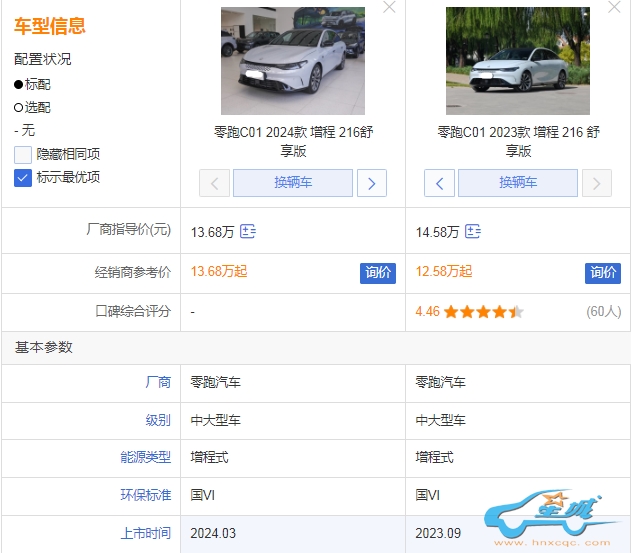Open the 零跑C01 2023款 car photo
The height and width of the screenshot is (553, 631).
[x=517, y=60]
